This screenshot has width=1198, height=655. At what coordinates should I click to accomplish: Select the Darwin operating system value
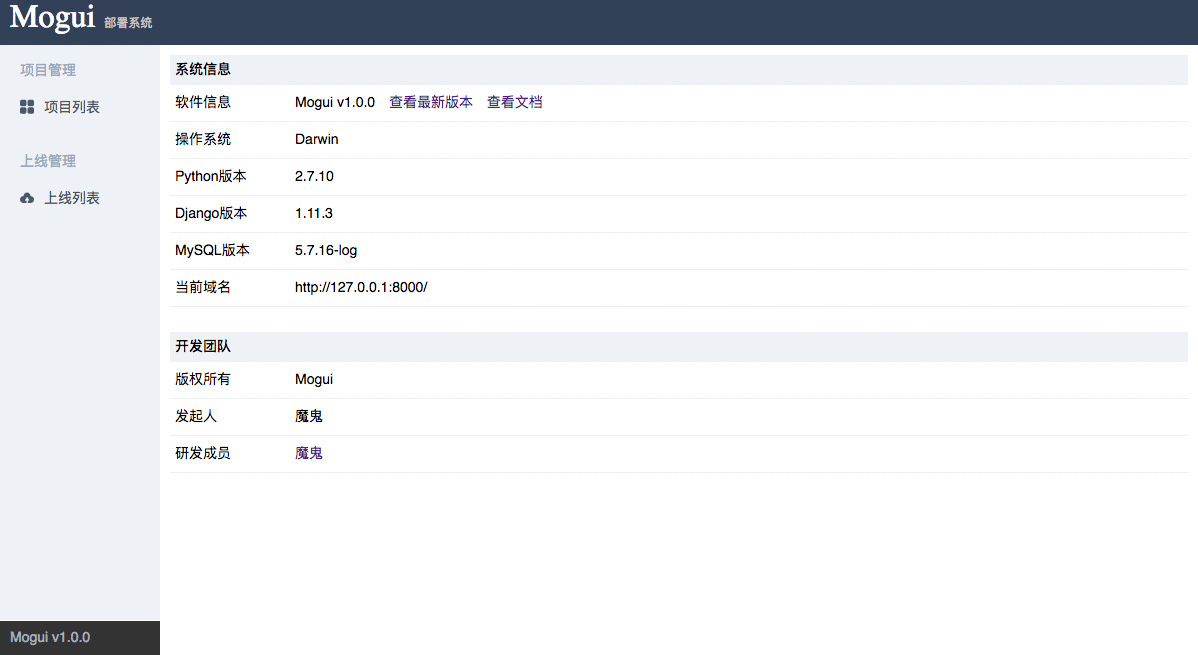click(x=316, y=139)
